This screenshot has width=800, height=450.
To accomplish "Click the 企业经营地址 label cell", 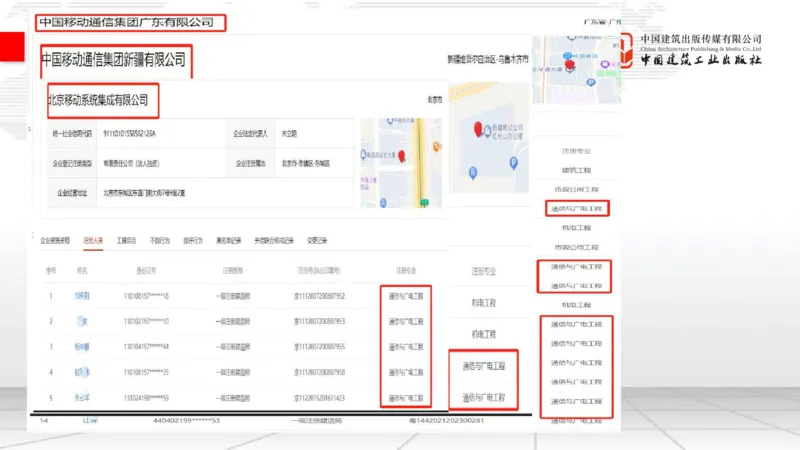I will click(x=72, y=193).
